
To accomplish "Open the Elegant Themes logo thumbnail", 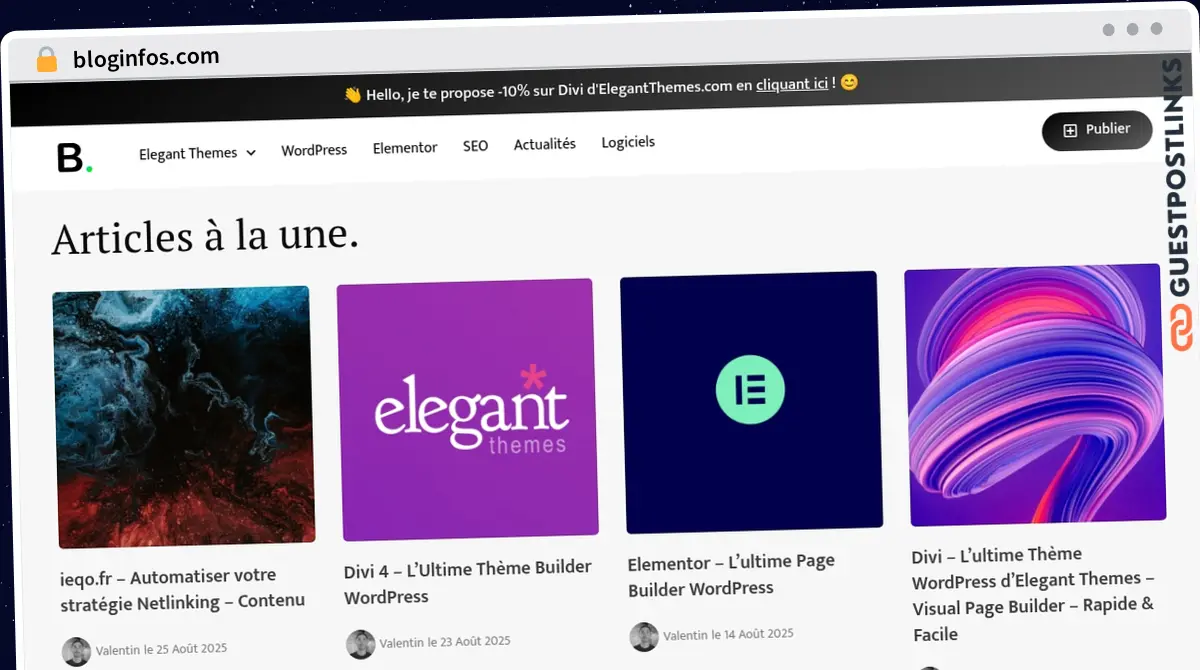I will (467, 410).
